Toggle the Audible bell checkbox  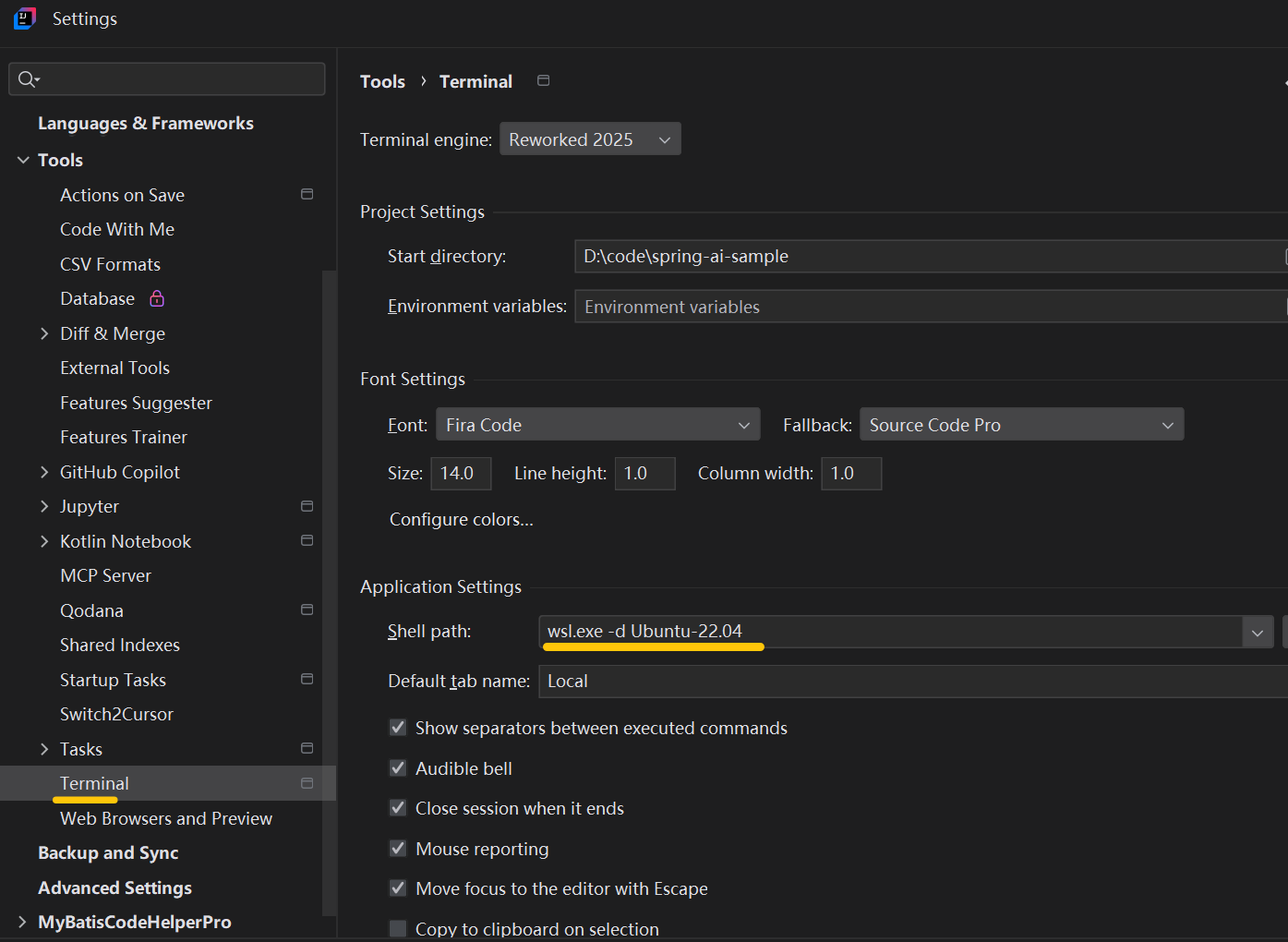click(398, 768)
